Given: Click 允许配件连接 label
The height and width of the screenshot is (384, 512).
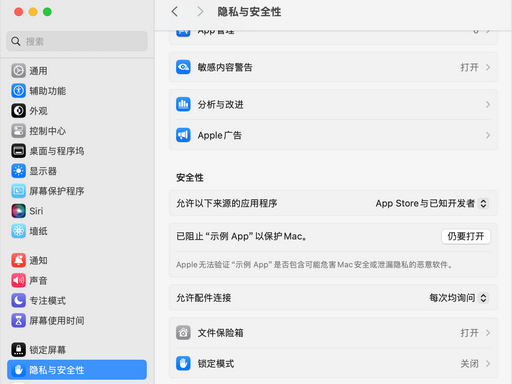Looking at the screenshot, I should 203,298.
